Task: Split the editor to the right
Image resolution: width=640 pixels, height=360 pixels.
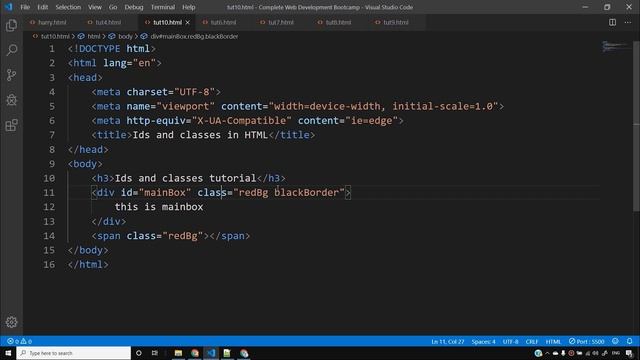Action: [612, 22]
